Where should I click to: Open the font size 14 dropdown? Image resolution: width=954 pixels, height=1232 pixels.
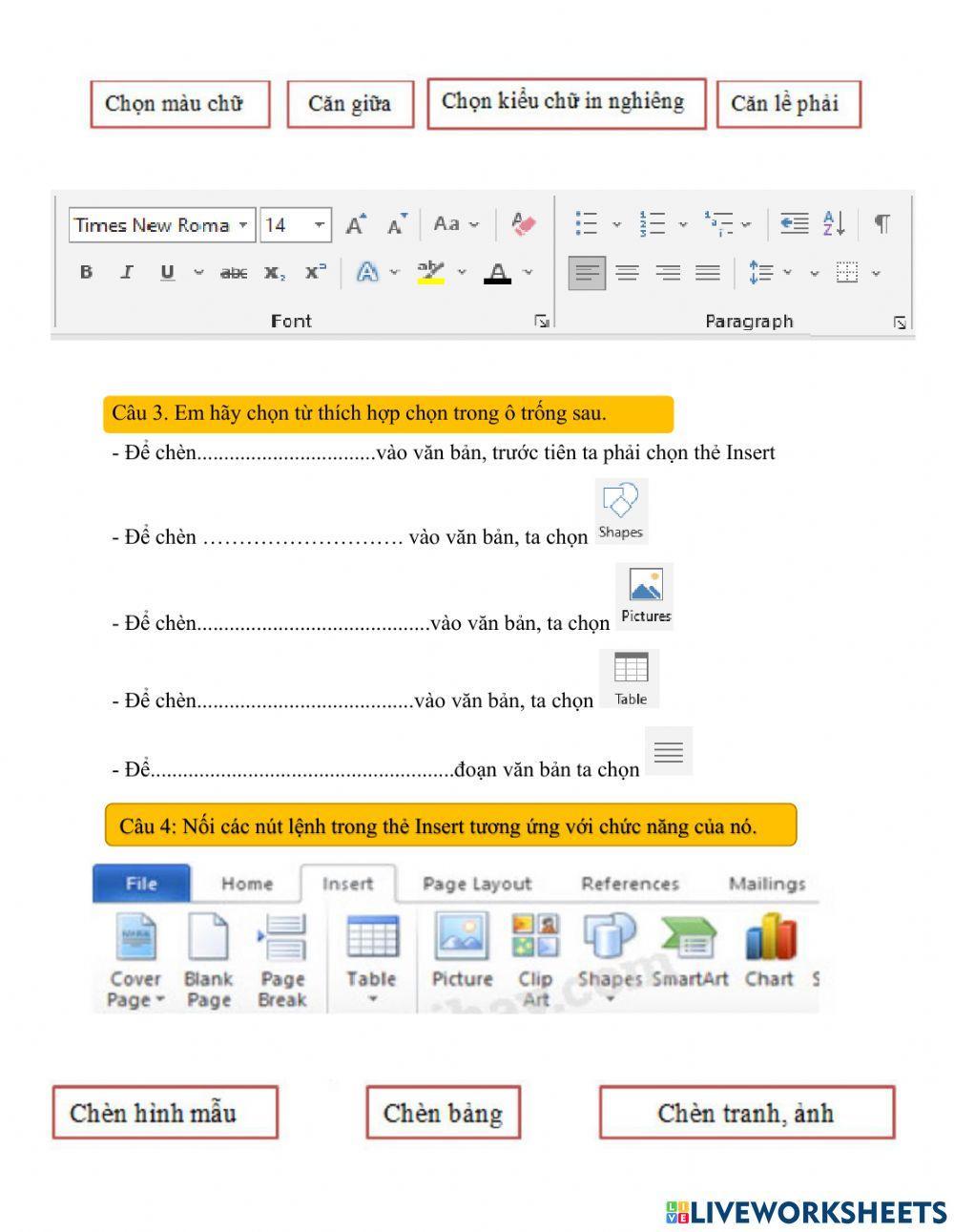(319, 225)
